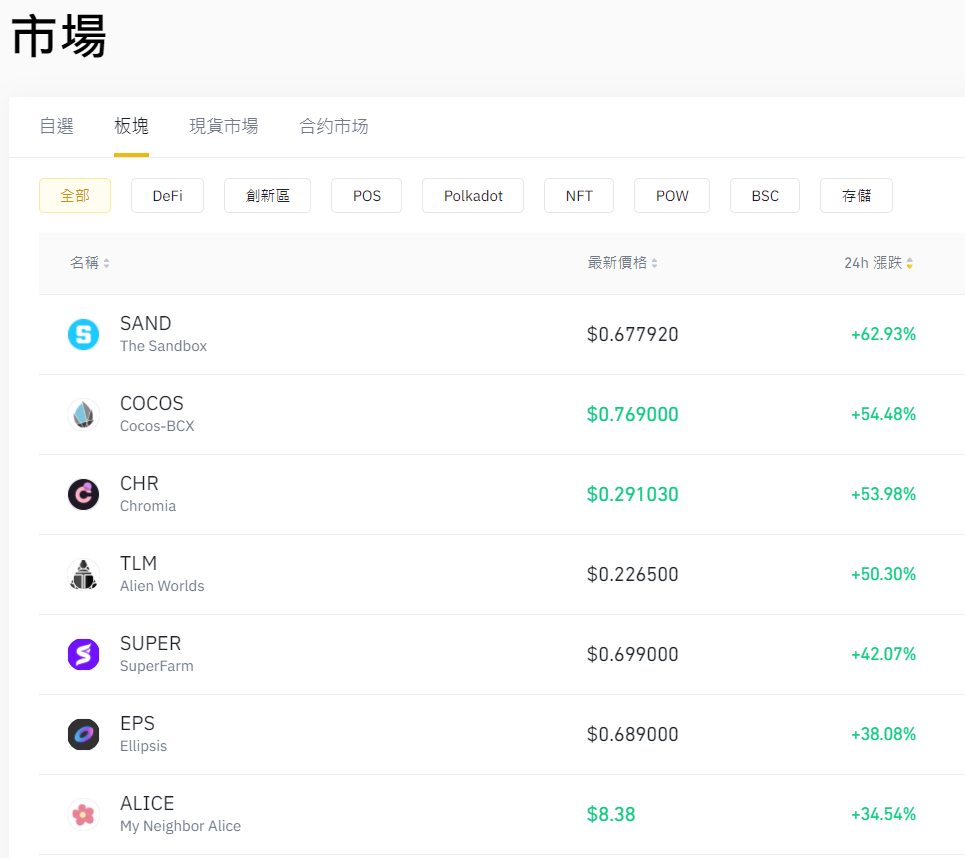Sort by 名稱 column arrow
965x858 pixels.
[106, 263]
